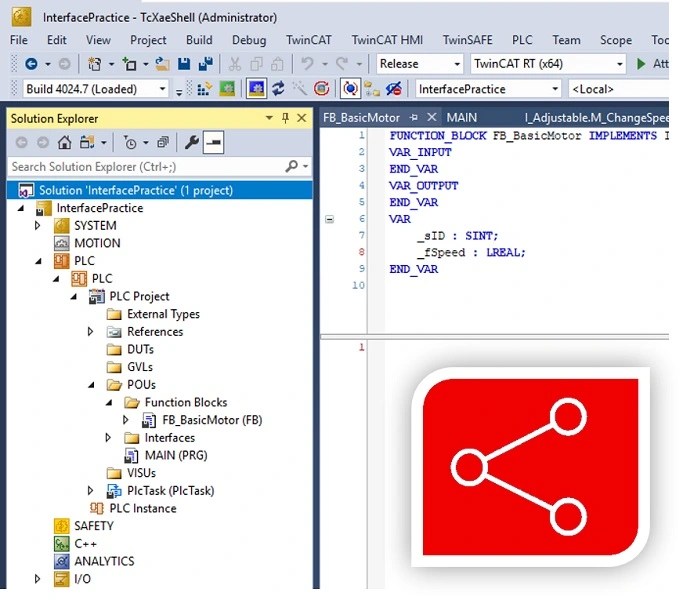Open the PLC menu

point(522,40)
